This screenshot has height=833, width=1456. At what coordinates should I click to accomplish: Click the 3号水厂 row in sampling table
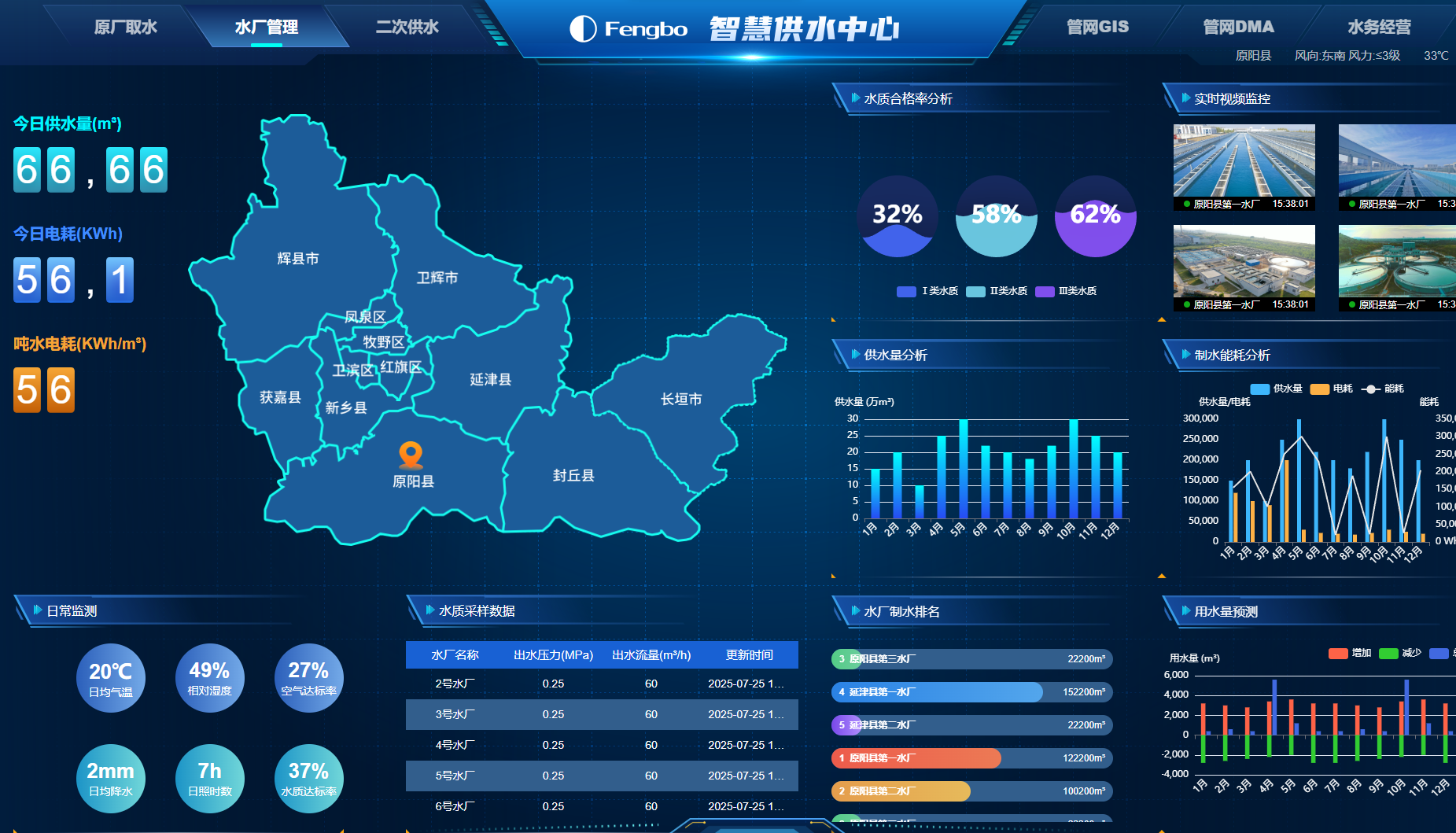(602, 714)
